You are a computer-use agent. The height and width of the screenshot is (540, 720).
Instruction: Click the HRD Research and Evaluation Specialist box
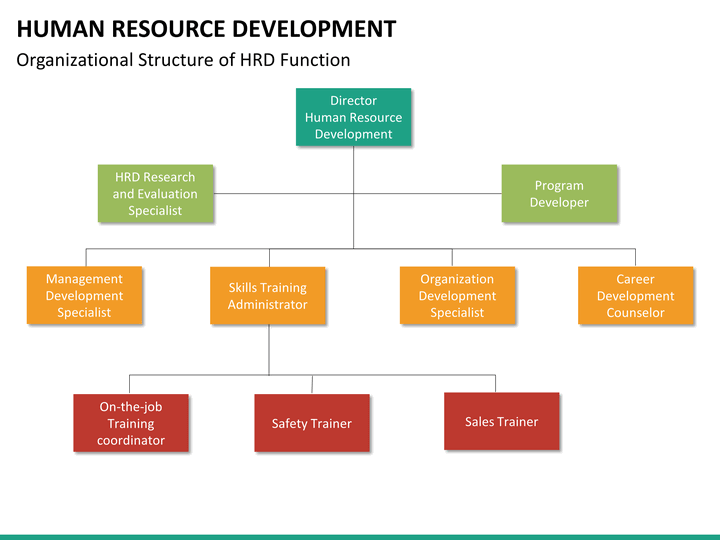155,193
